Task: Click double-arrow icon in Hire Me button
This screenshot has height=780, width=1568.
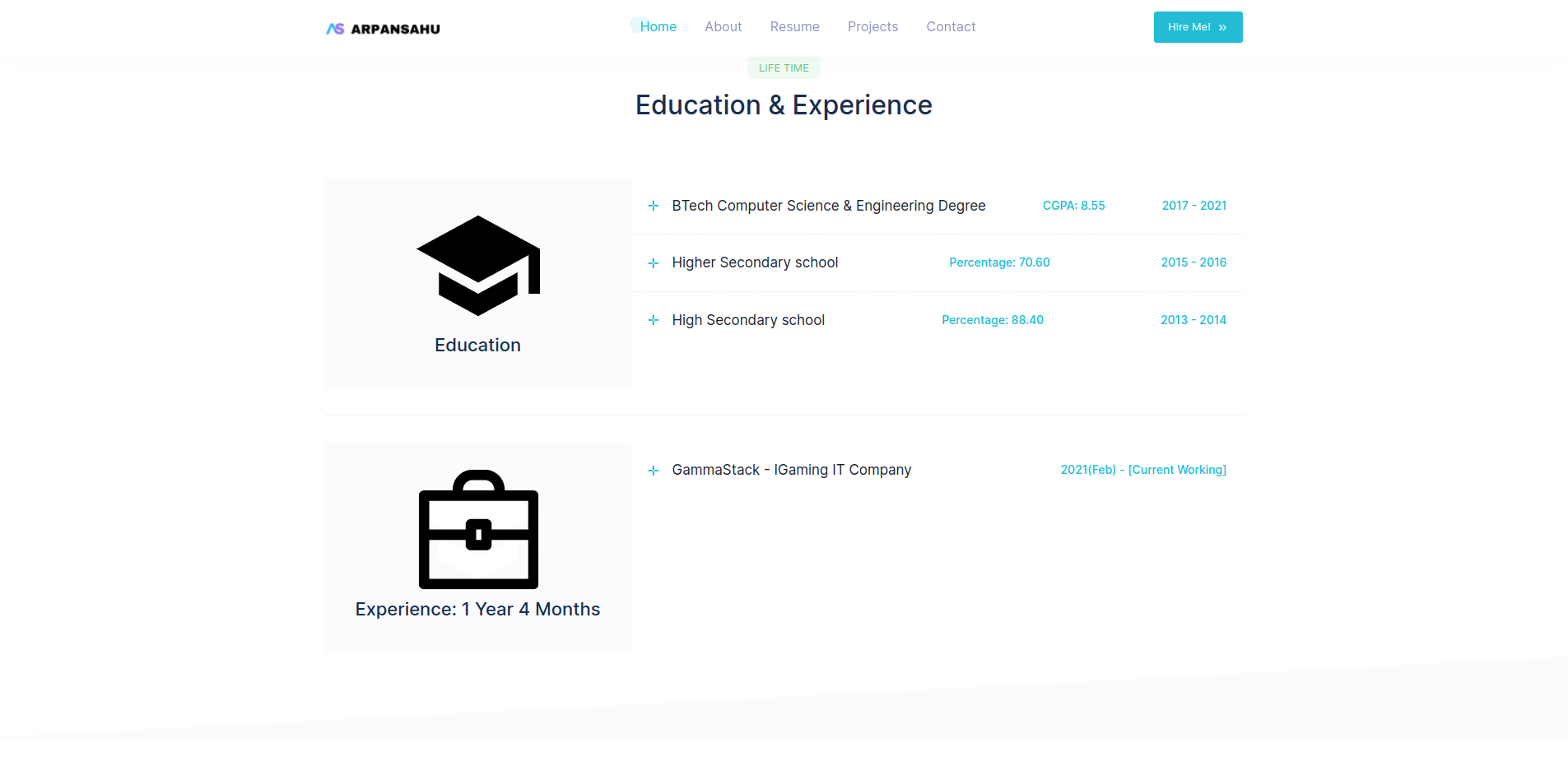Action: click(x=1222, y=28)
